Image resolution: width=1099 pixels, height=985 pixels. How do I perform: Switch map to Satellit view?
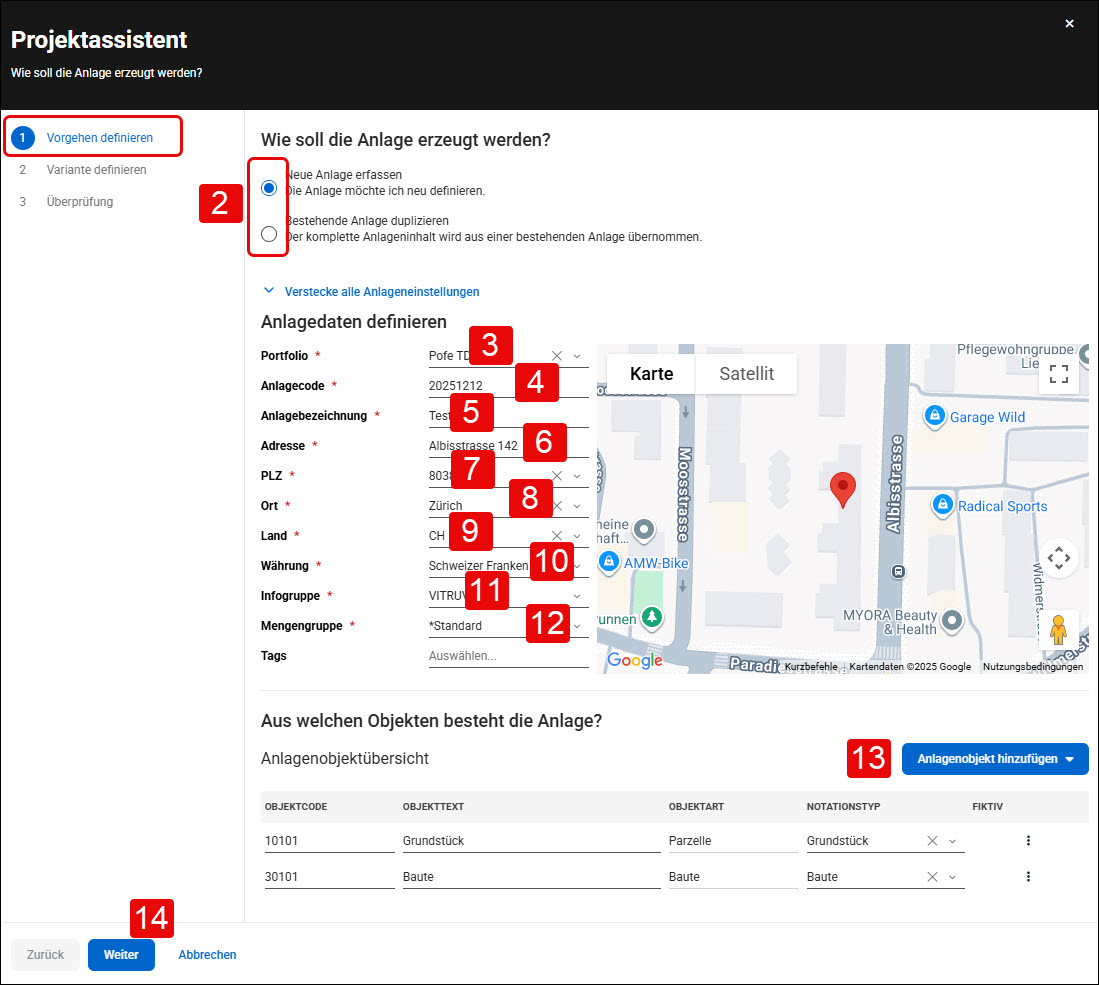(746, 374)
